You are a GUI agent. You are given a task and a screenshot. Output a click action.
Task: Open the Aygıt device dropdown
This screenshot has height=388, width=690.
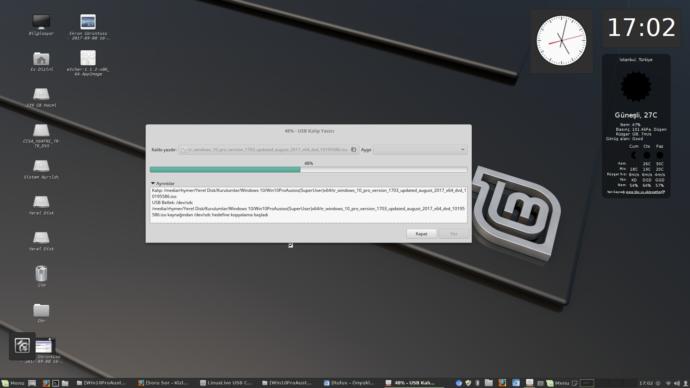420,150
